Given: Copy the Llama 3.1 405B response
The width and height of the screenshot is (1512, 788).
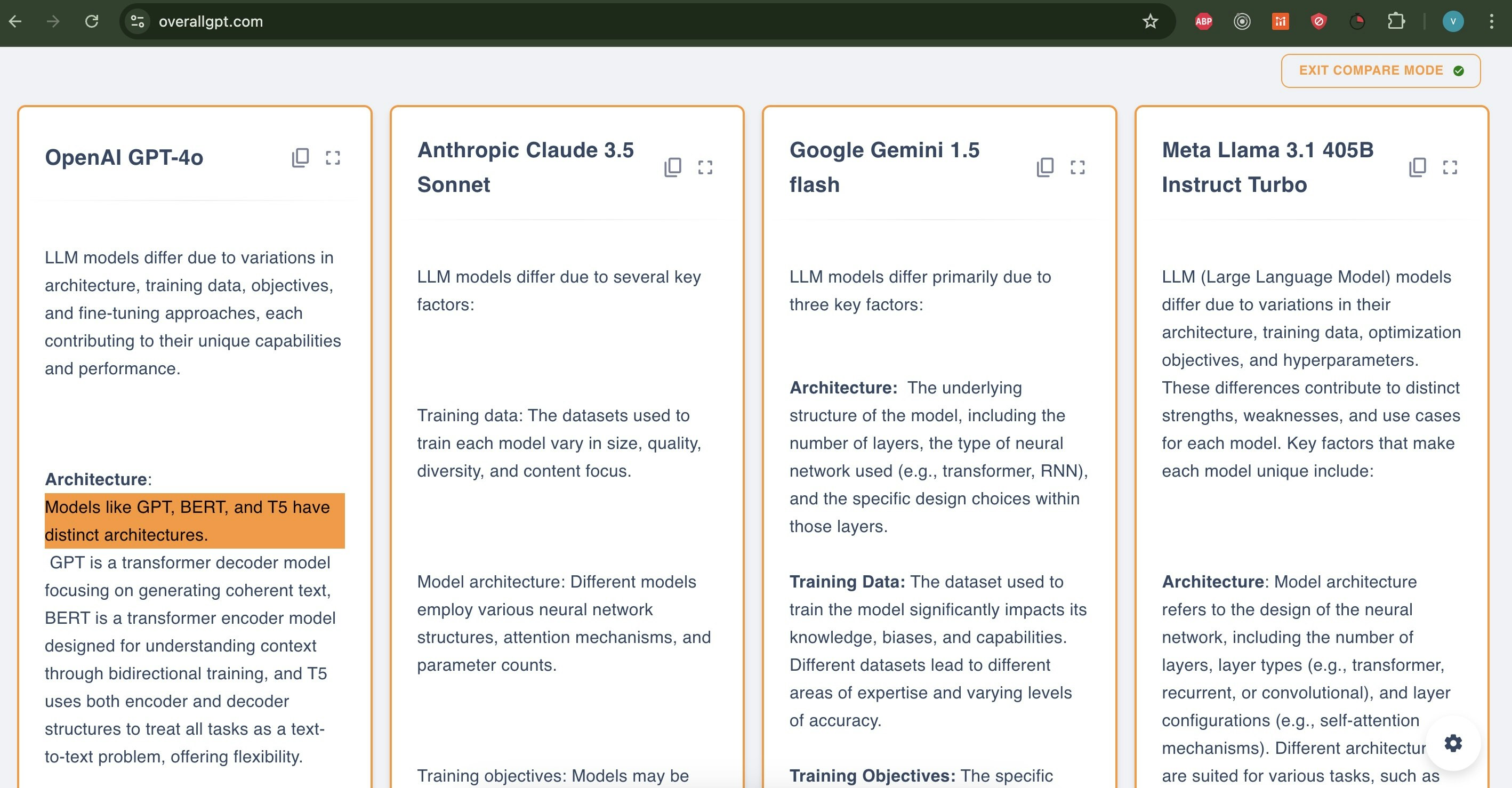Looking at the screenshot, I should (1417, 167).
